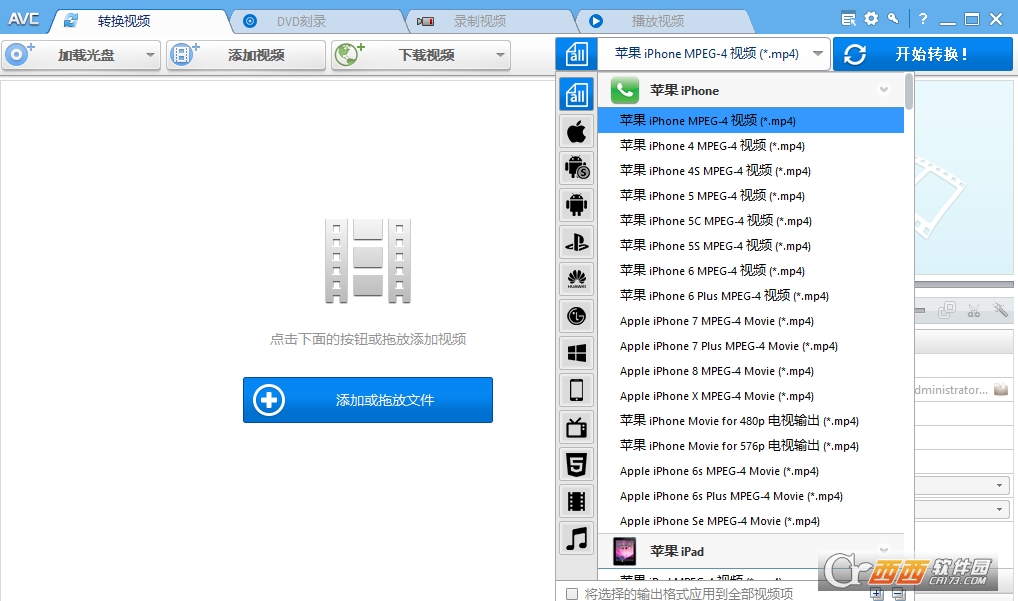
Task: Select 苹果 iPhone MPEG-4 视频 (*.mp4) entry
Action: pos(751,121)
